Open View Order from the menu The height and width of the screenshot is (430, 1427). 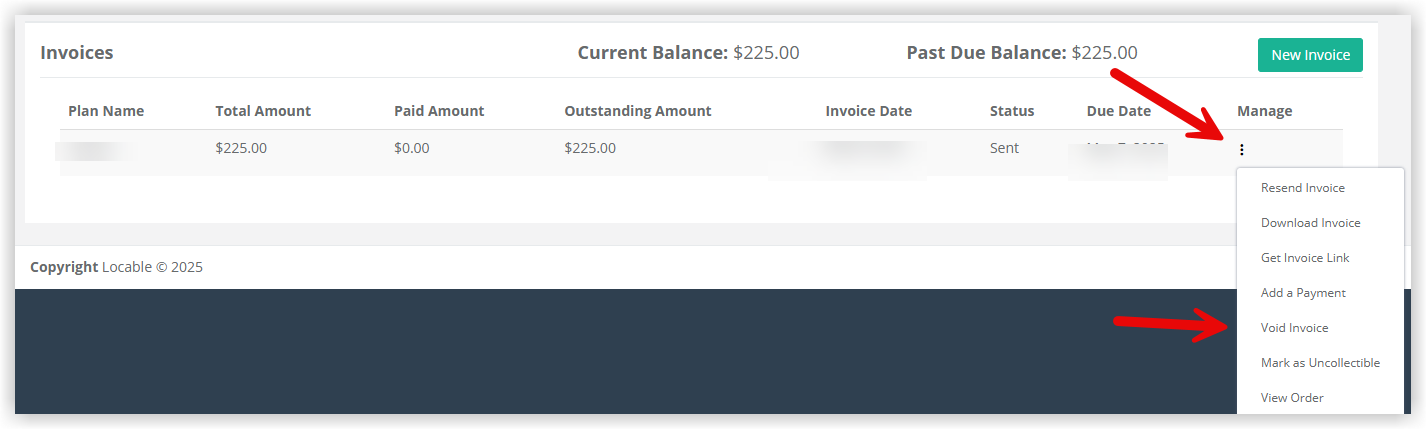[1292, 398]
